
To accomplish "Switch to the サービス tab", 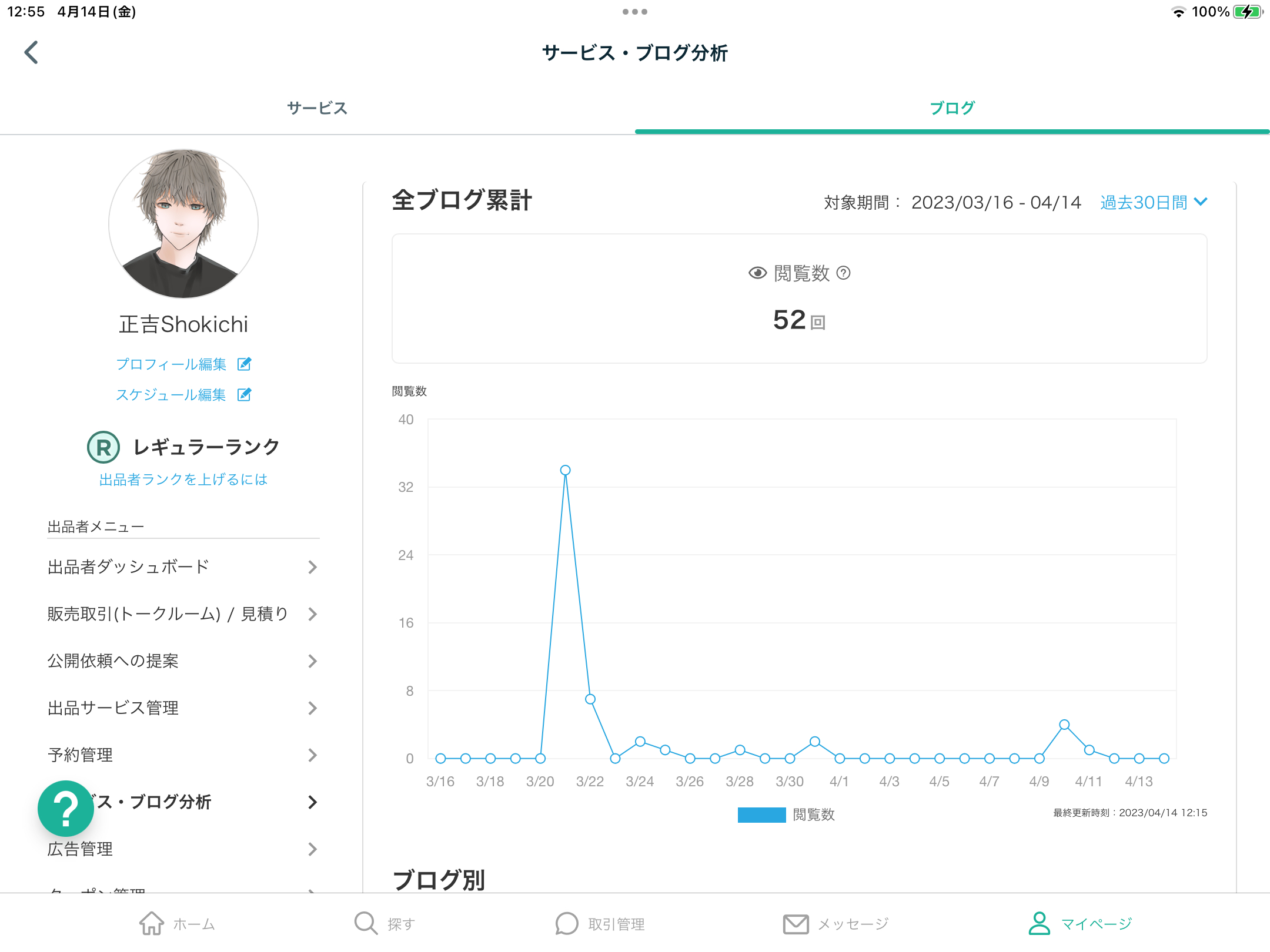I will coord(317,108).
